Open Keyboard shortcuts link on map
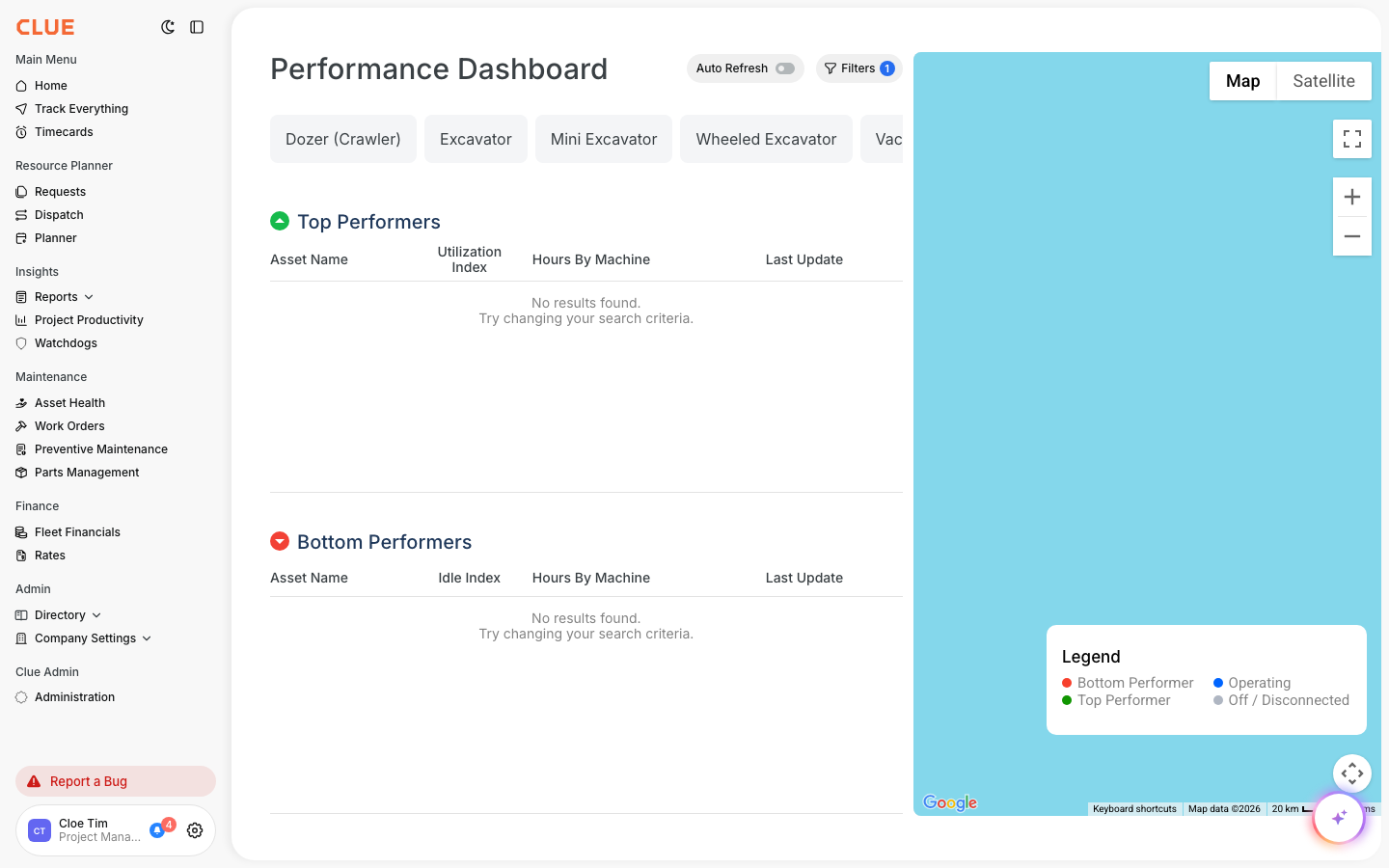Screen dimensions: 1389x868 pos(1134,809)
